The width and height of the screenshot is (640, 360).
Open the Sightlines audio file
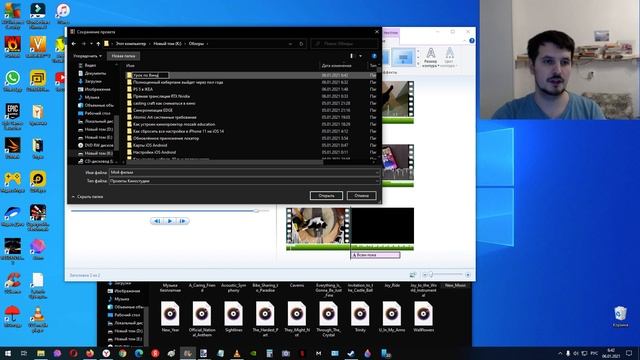233,317
